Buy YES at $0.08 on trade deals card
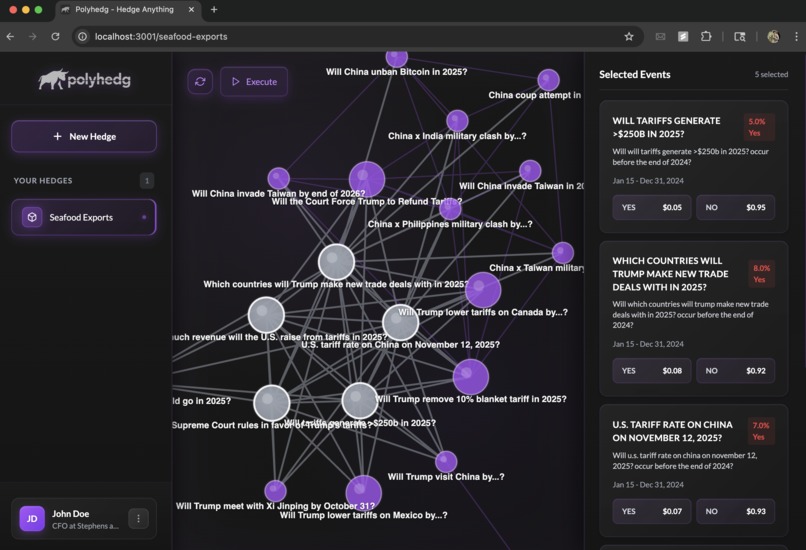806x550 pixels. [651, 371]
